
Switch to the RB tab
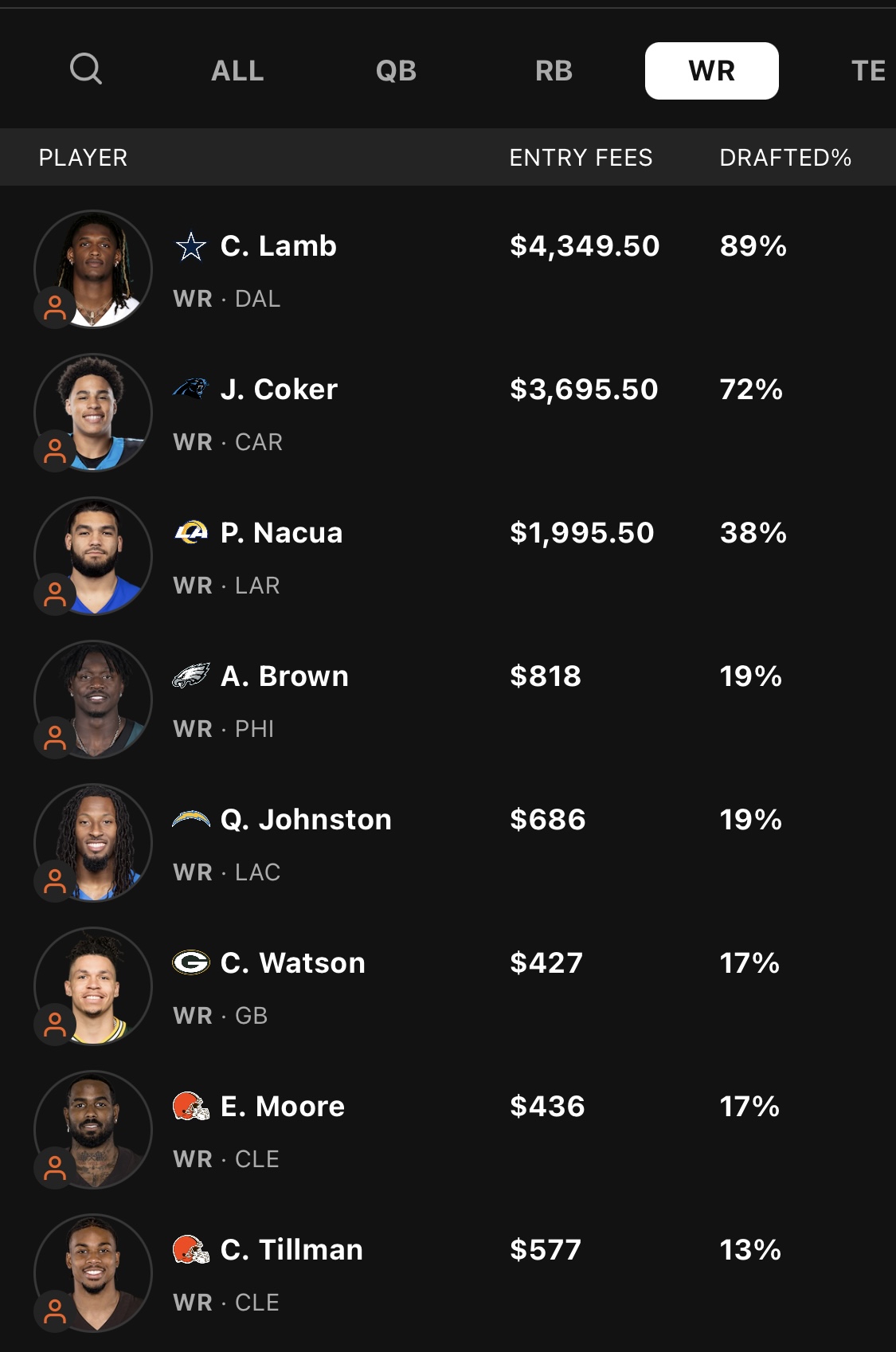click(x=554, y=71)
